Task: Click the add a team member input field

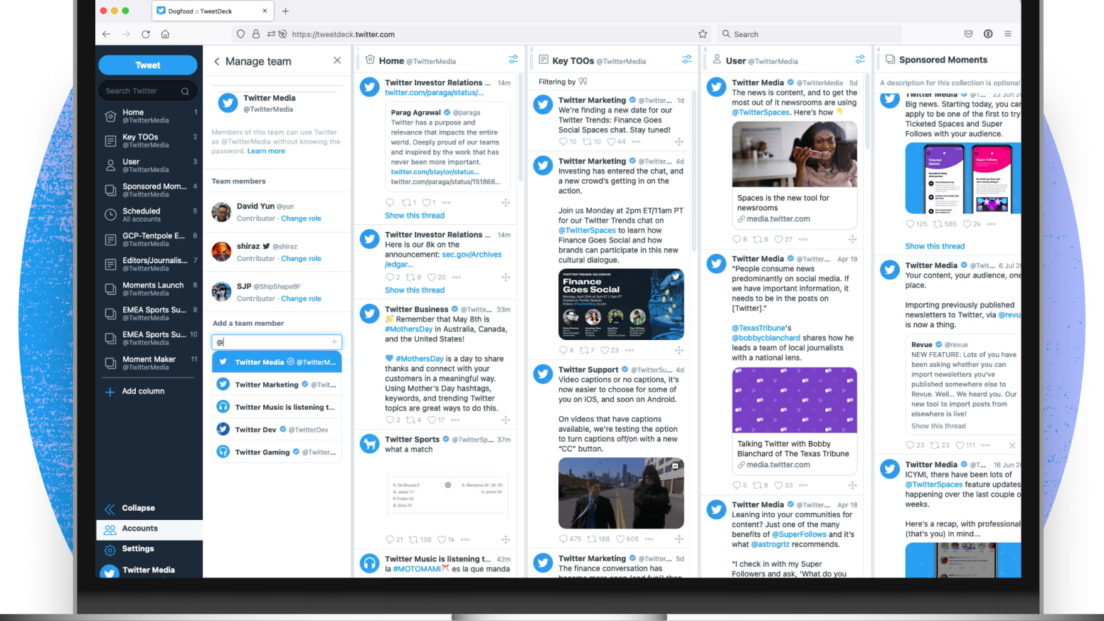Action: tap(277, 341)
